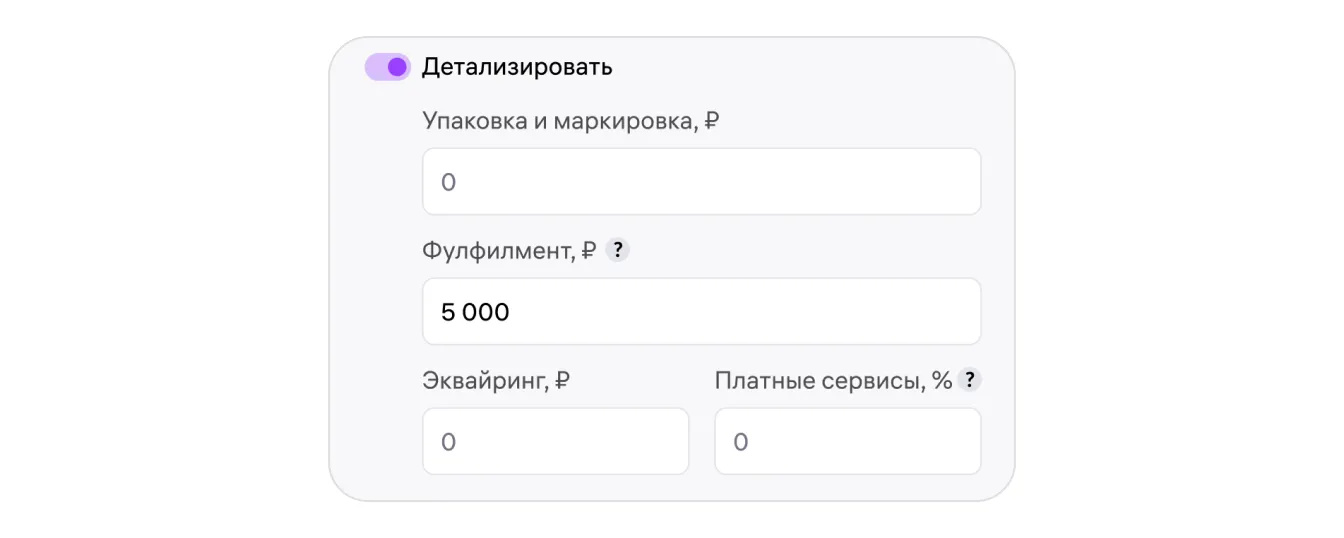
Task: Click the Детализировать label text
Action: 516,67
